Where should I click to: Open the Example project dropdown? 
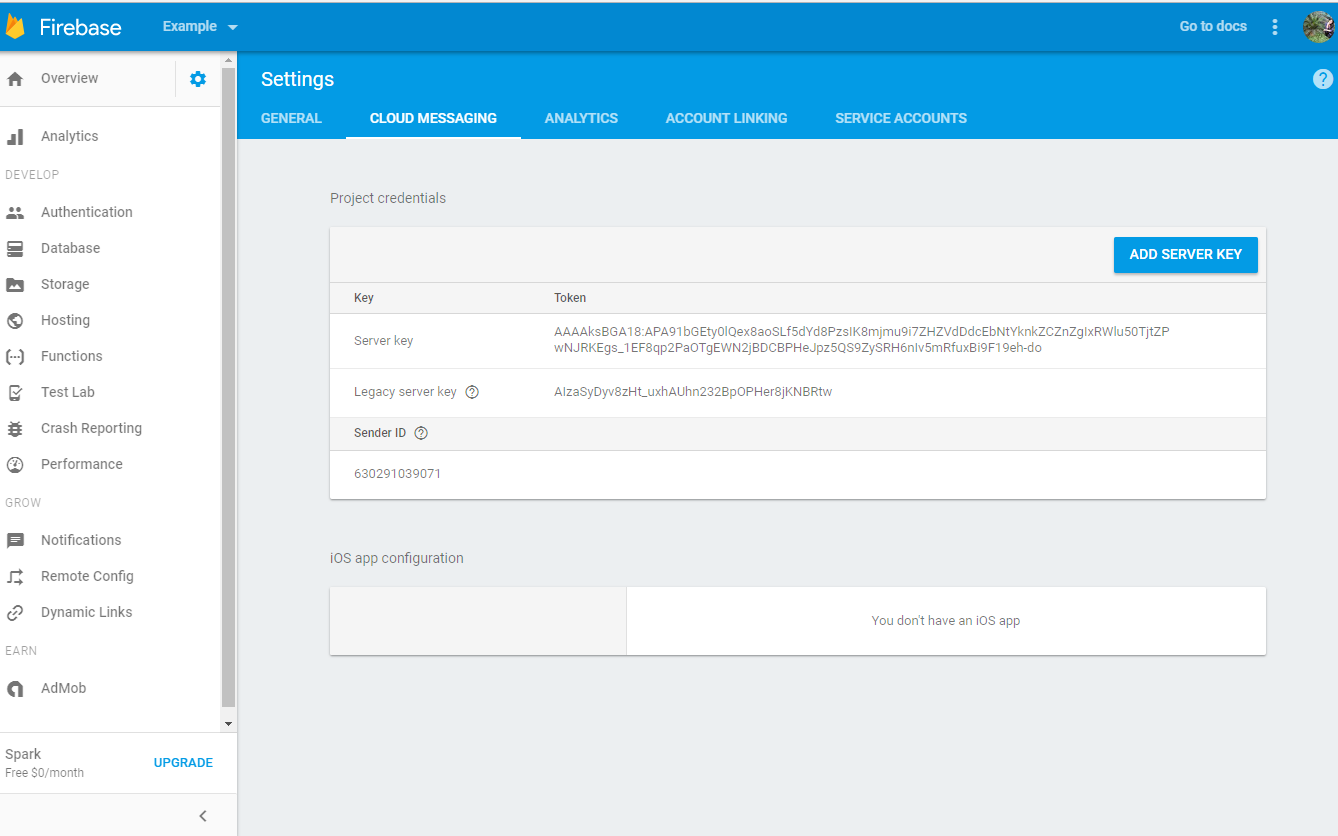[200, 27]
